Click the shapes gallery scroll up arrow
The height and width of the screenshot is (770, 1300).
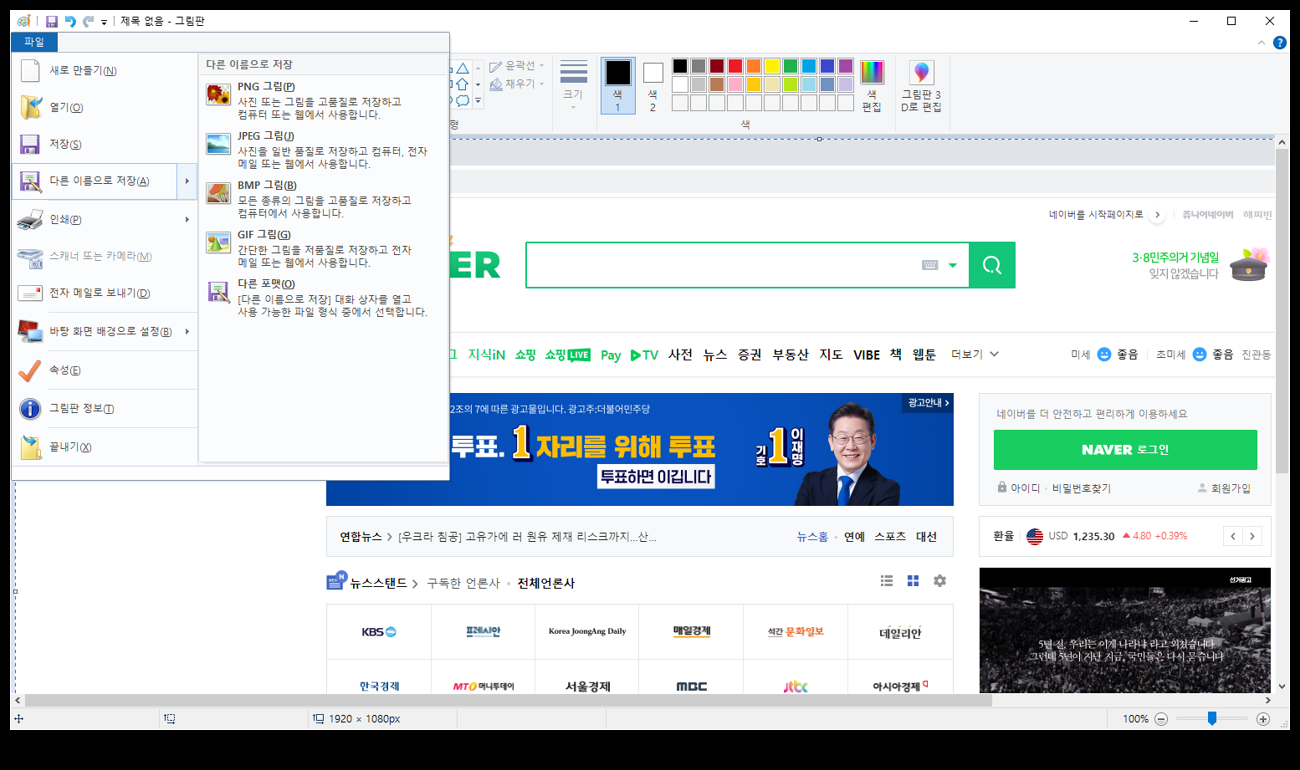[x=478, y=69]
